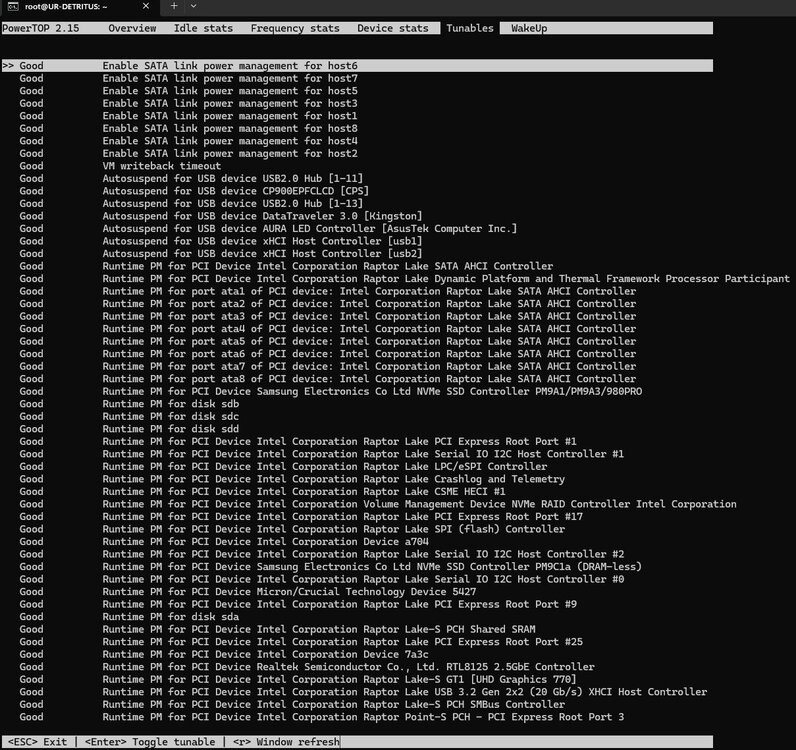Image resolution: width=796 pixels, height=750 pixels.
Task: Select Autosuspend for AURA LED Controller row
Action: pyautogui.click(x=268, y=229)
